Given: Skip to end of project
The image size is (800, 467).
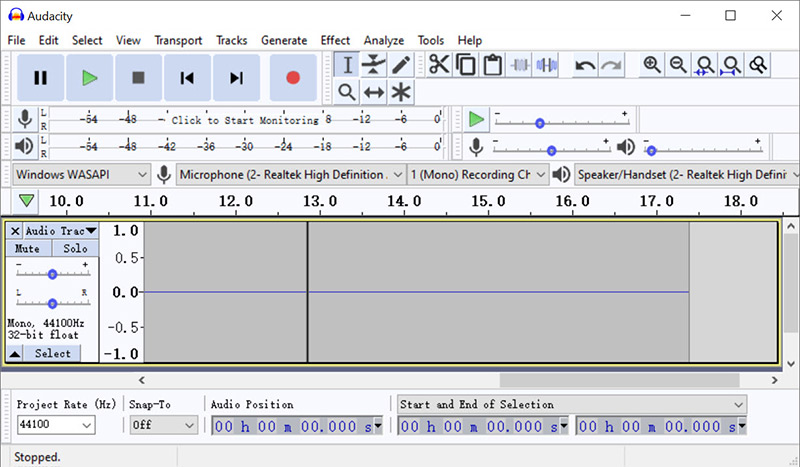Looking at the screenshot, I should point(236,78).
